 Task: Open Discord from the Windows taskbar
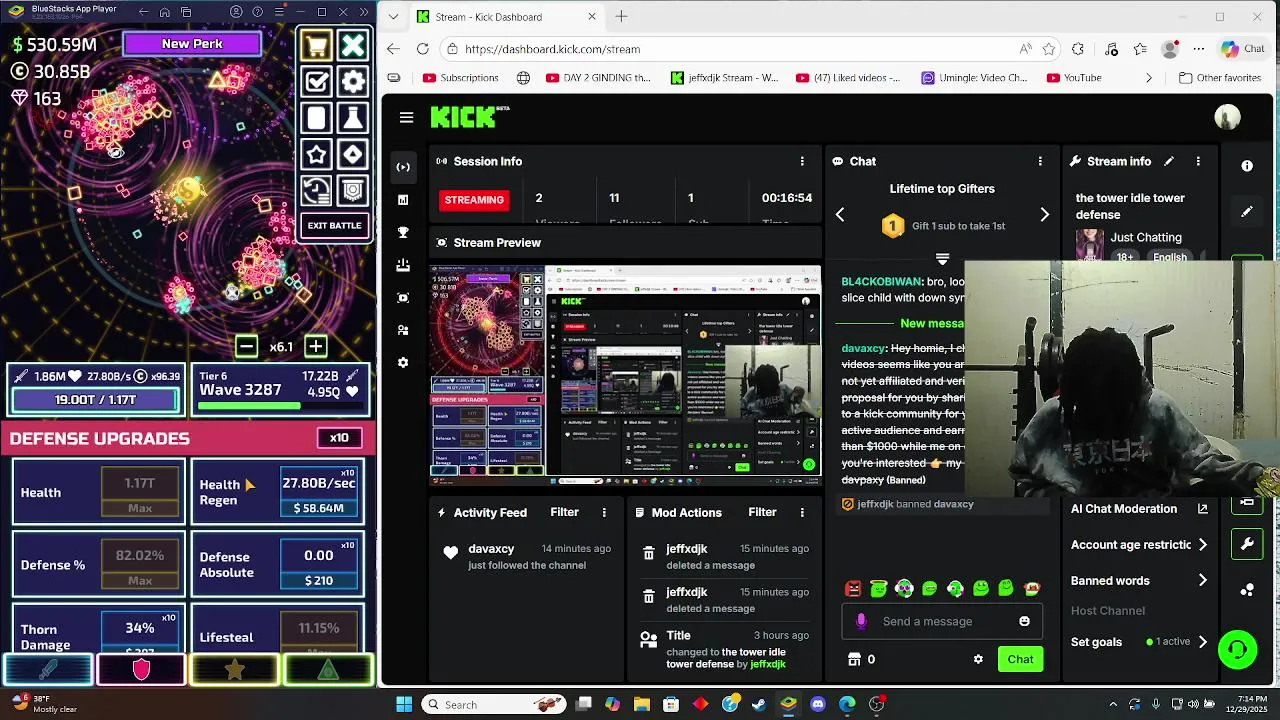[x=818, y=704]
